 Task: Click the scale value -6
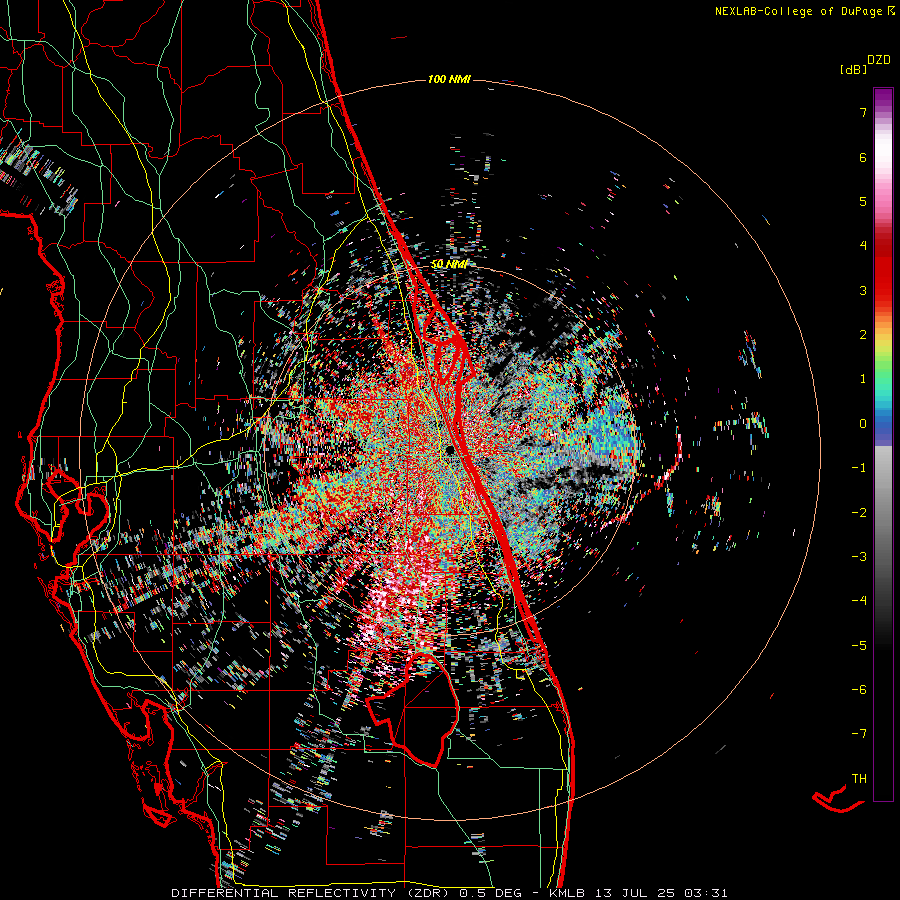pos(859,690)
